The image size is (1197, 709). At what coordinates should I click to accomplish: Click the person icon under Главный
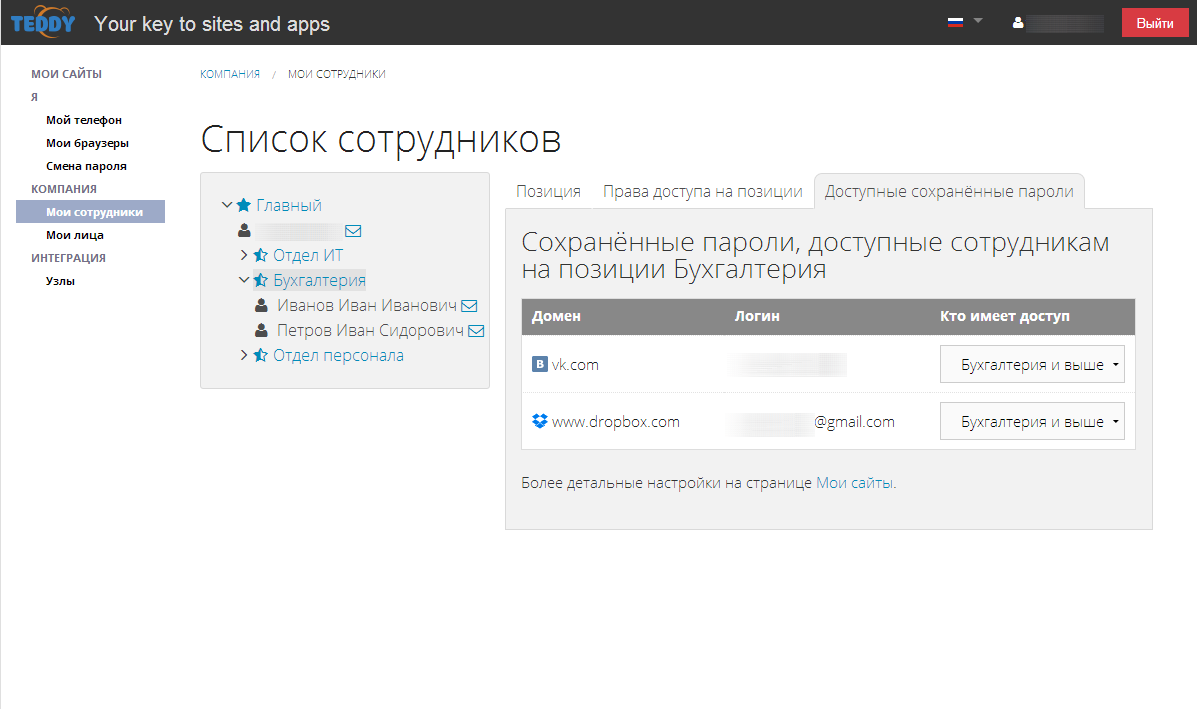244,230
